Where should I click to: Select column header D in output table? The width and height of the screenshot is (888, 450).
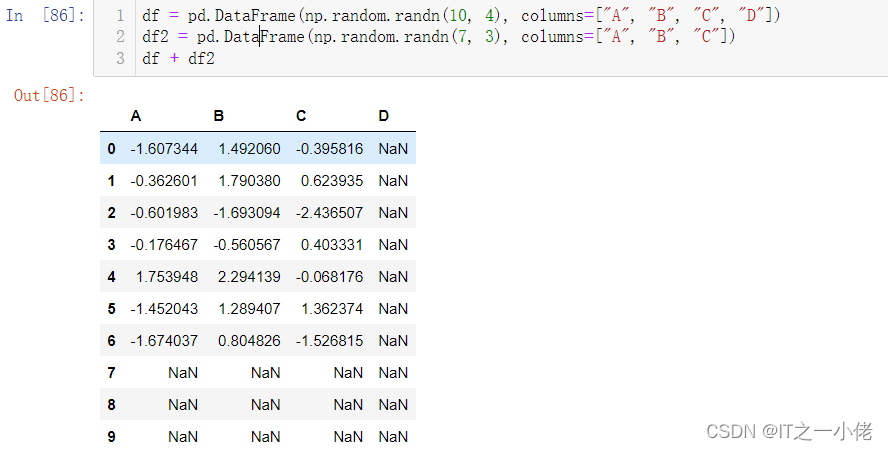pyautogui.click(x=383, y=116)
